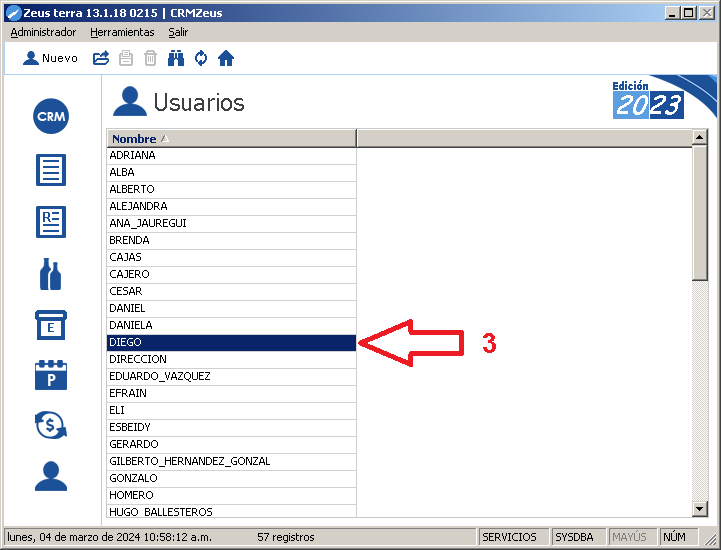Screen dimensions: 721x550
Task: Open the calendar P sidebar icon
Action: click(x=51, y=375)
